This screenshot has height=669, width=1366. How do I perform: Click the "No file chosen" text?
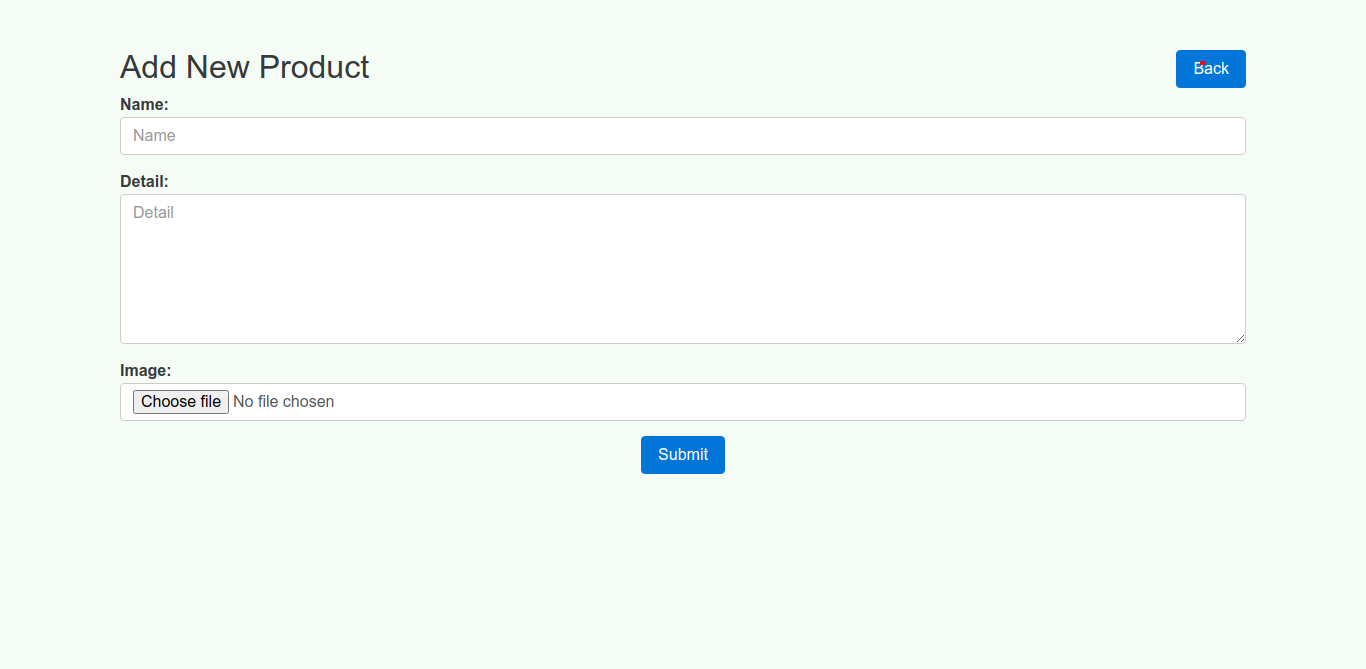pos(284,402)
